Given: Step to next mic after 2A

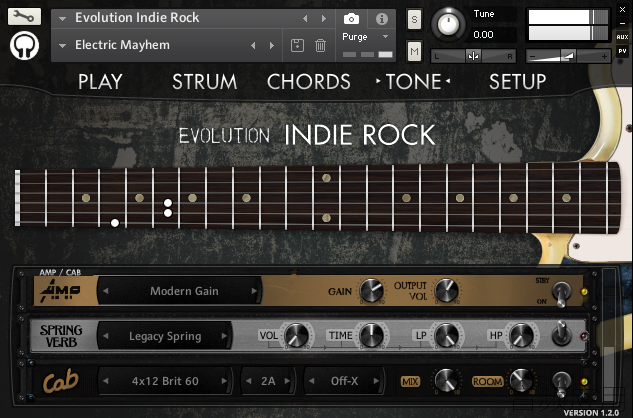Looking at the screenshot, I should pyautogui.click(x=287, y=381).
